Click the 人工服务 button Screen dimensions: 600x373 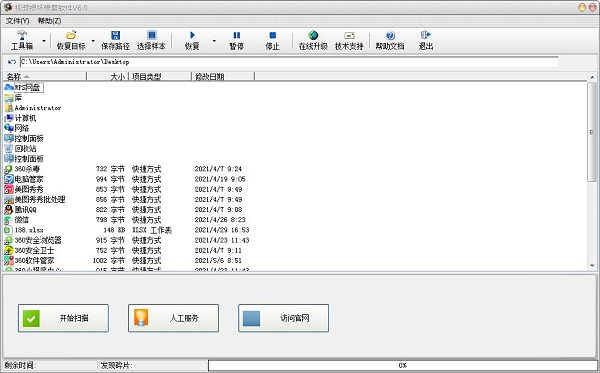174,318
